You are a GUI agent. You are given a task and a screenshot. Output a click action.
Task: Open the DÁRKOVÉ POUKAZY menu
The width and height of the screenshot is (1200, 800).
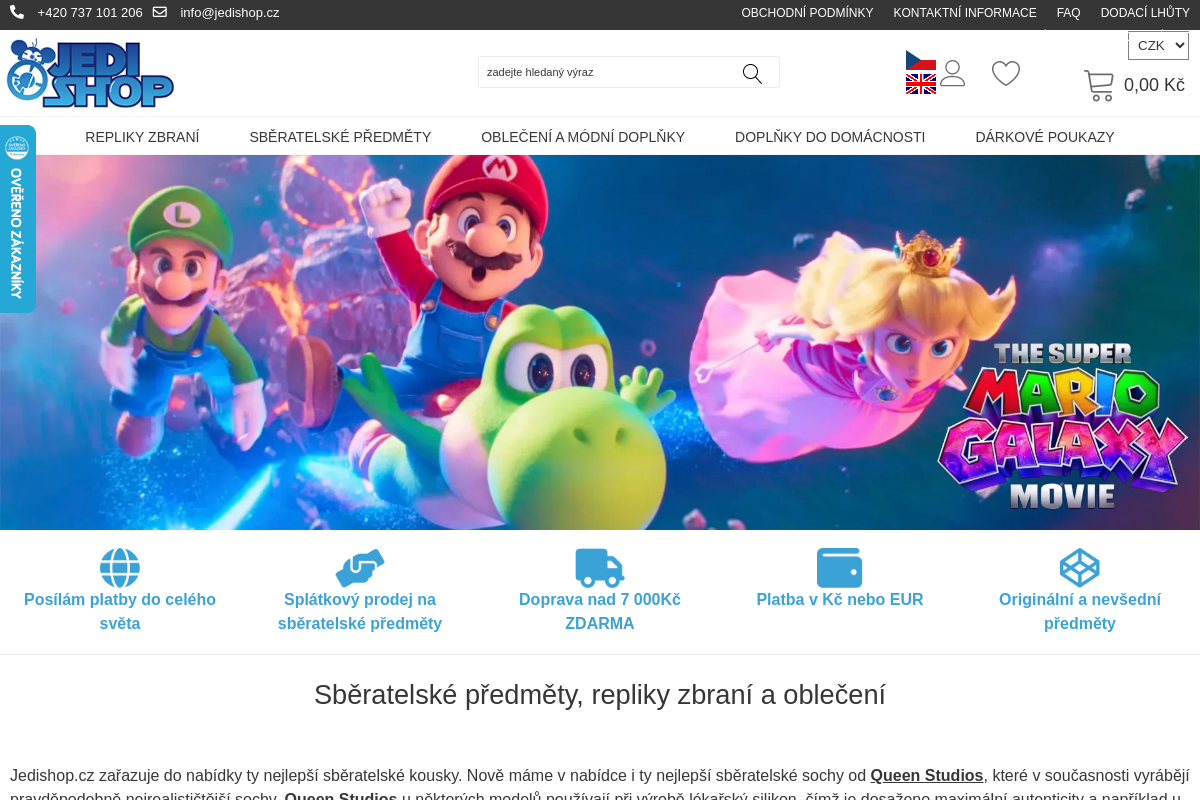coord(1045,137)
